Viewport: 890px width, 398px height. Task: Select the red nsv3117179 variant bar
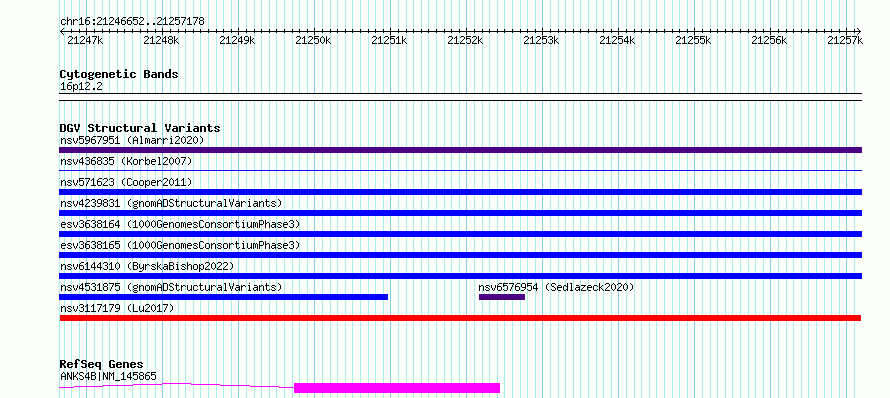point(460,318)
